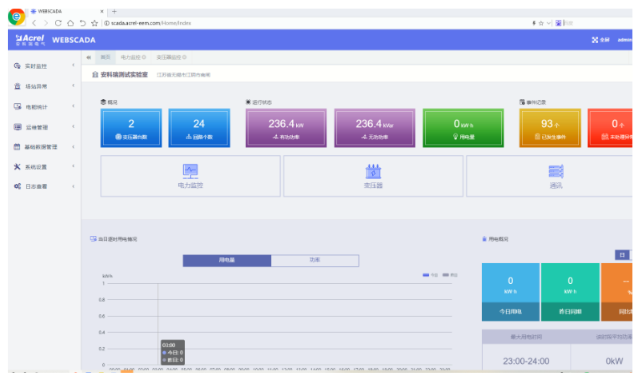Click the browser reload icon

[x=58, y=23]
